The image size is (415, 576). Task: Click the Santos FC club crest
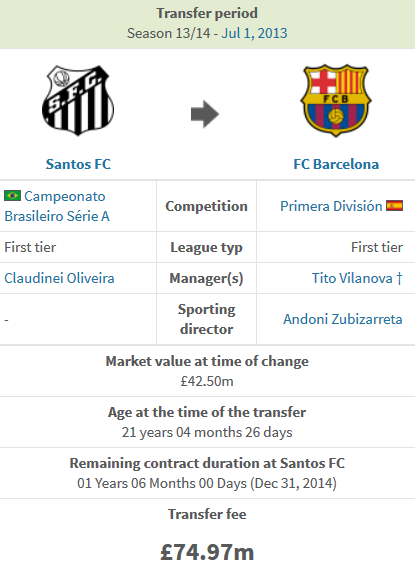tap(78, 100)
